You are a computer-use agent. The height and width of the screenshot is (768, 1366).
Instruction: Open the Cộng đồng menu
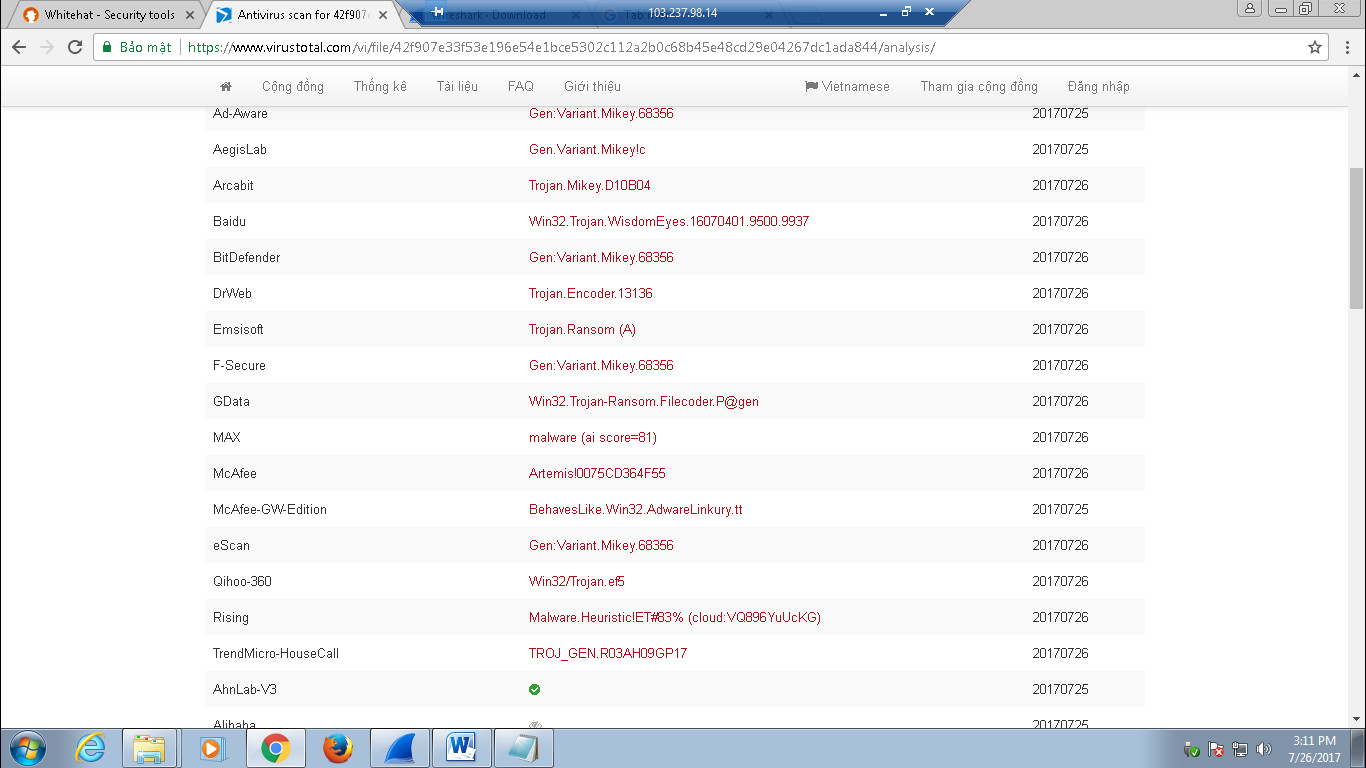[293, 86]
